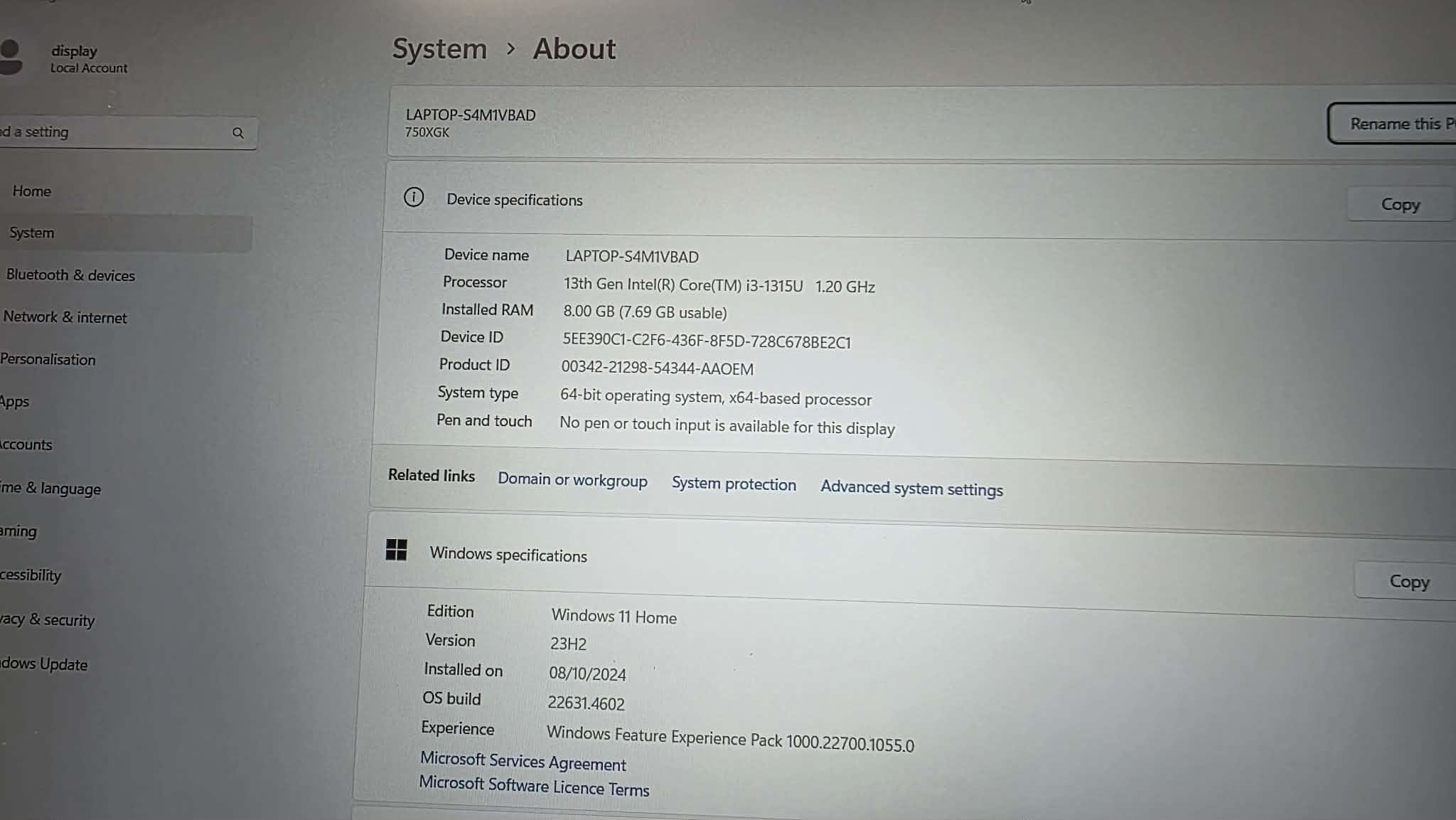The width and height of the screenshot is (1456, 820).
Task: Click the Find a setting search box
Action: click(x=114, y=132)
